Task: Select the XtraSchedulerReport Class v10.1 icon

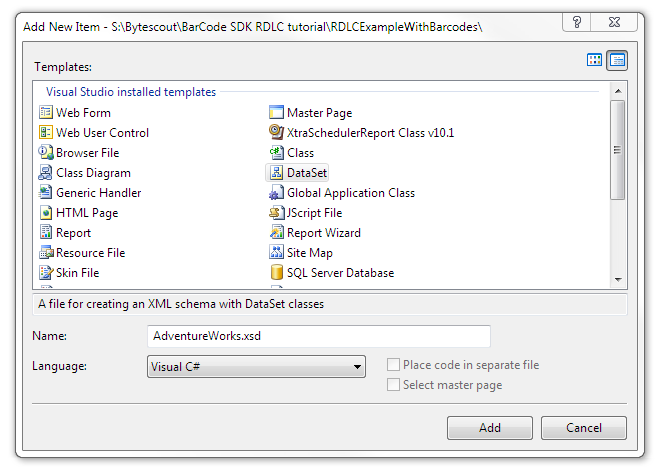Action: [x=277, y=132]
